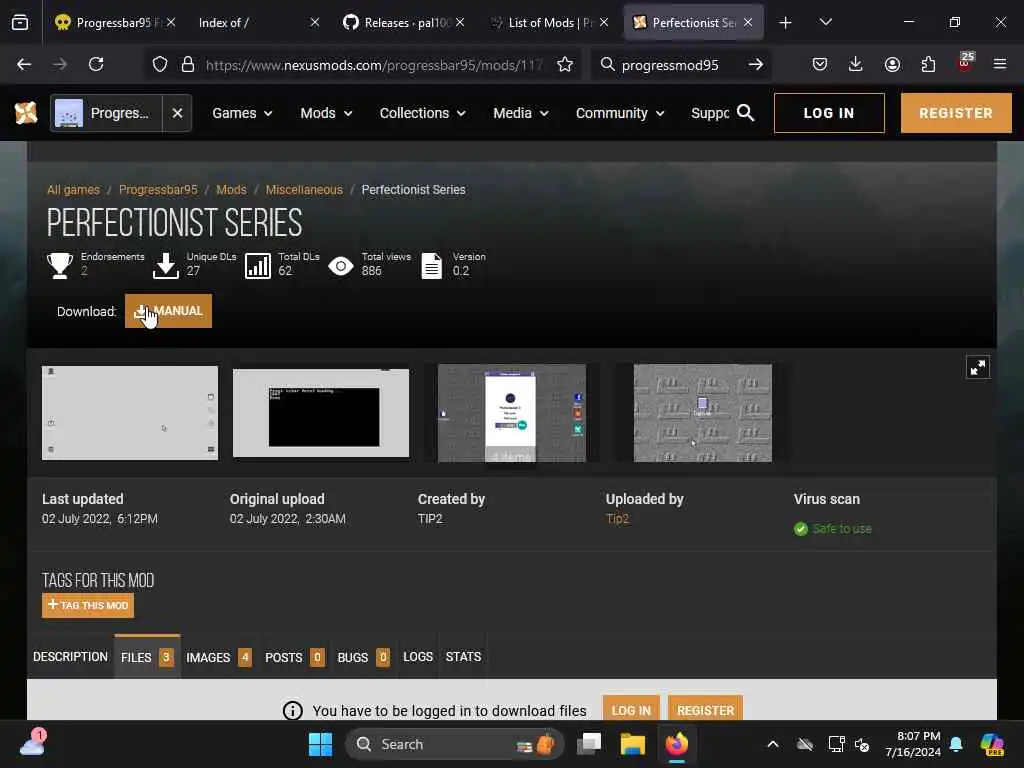
Task: Click REGISTER in the download notice
Action: click(x=705, y=710)
